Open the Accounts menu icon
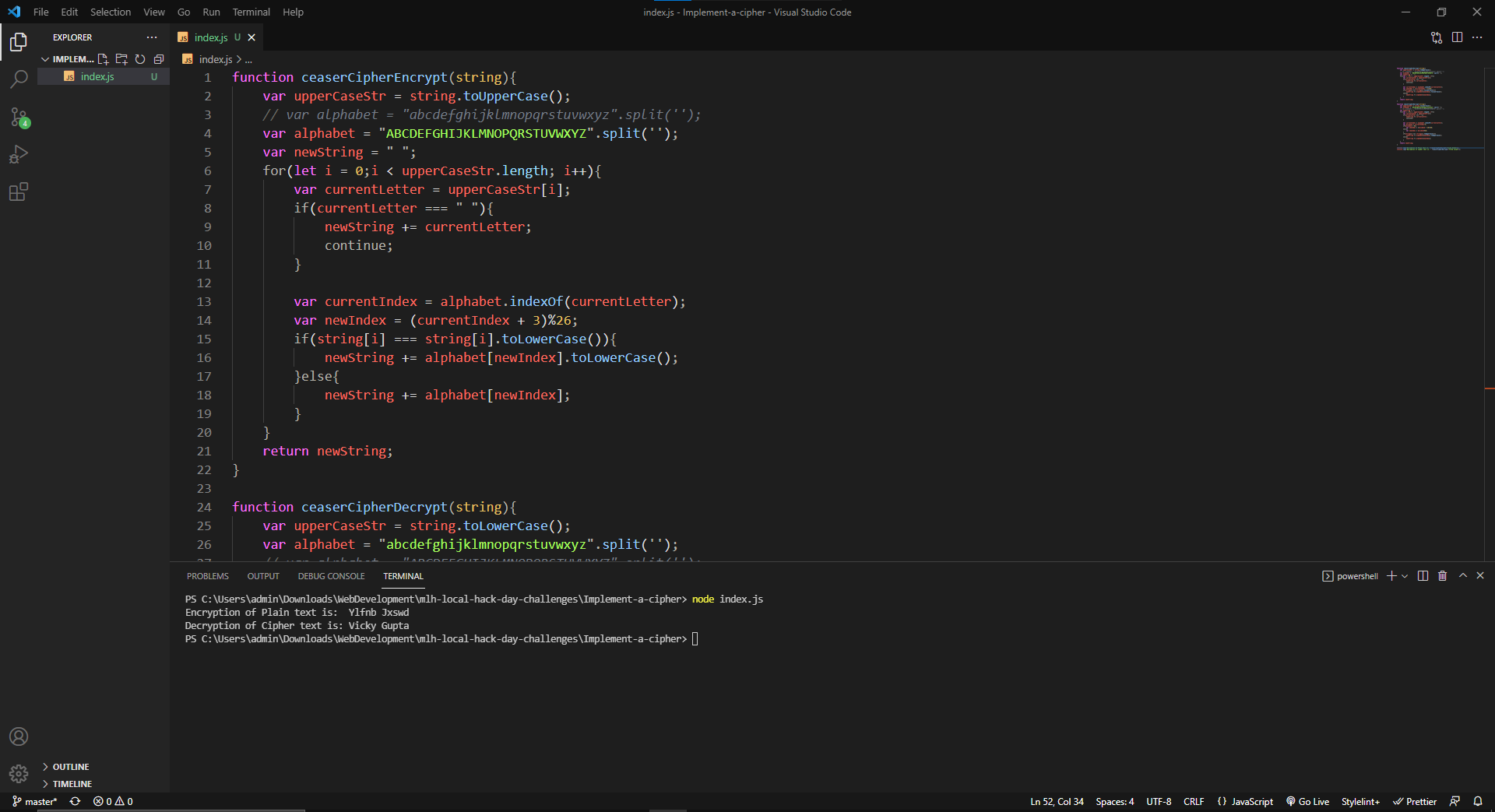Viewport: 1495px width, 812px height. point(19,736)
